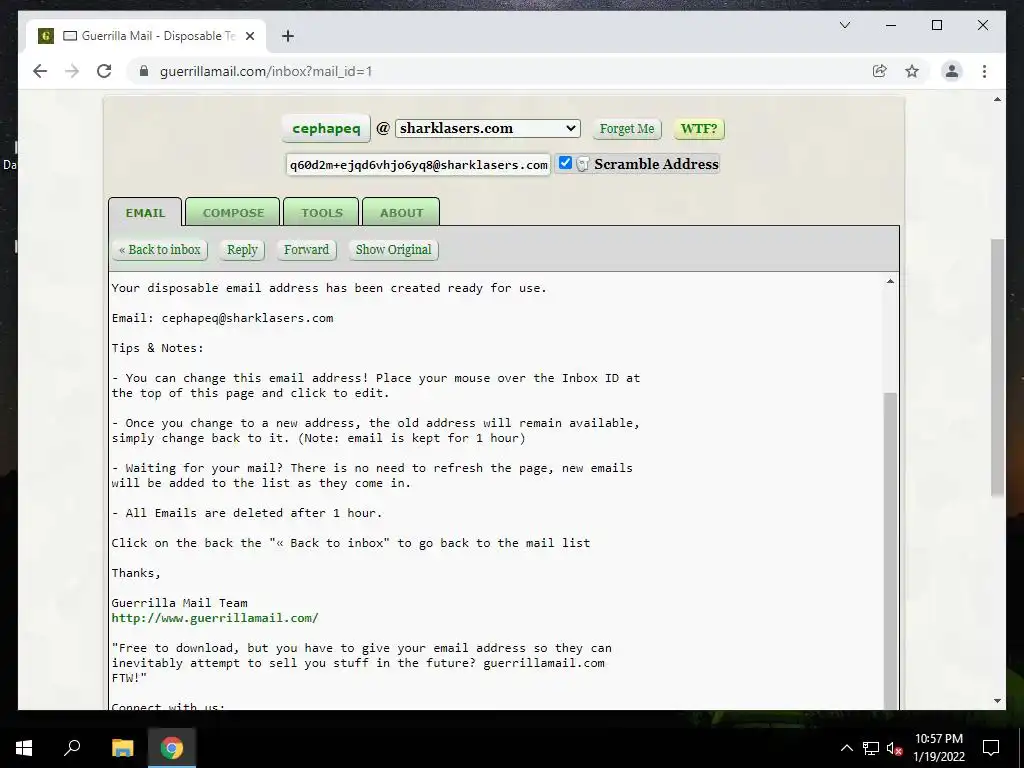Click the lock icon in address bar

(144, 71)
